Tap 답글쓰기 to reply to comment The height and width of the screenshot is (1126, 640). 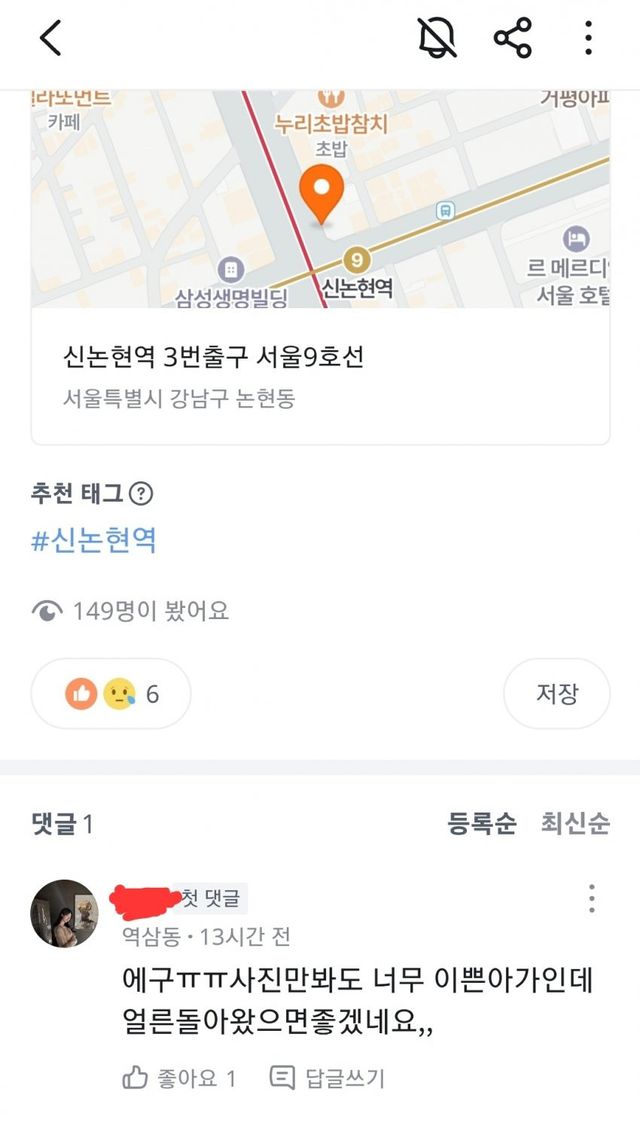(x=327, y=1078)
